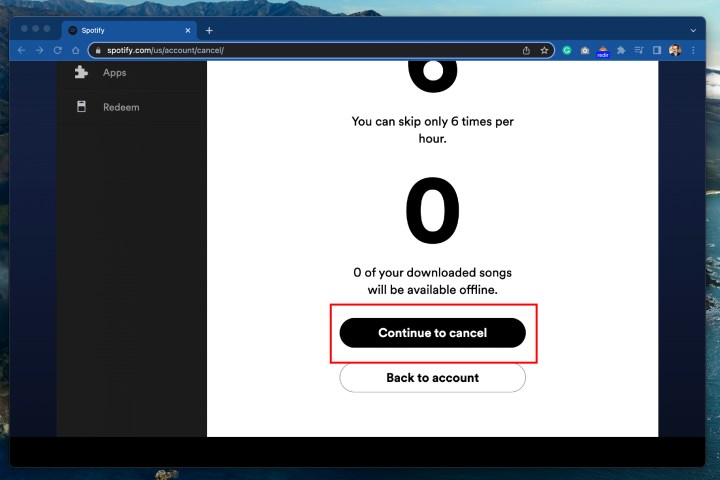
Task: Click the address bar URL field
Action: coord(300,50)
